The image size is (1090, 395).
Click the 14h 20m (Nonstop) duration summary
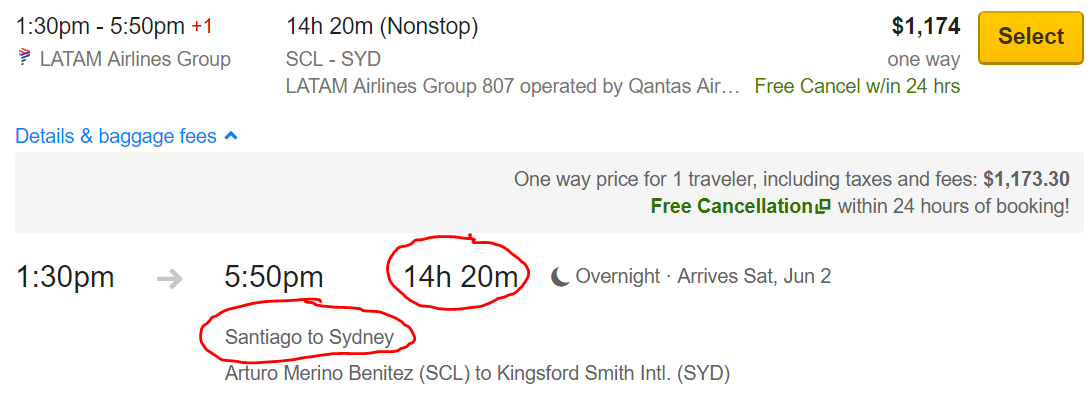tap(382, 26)
